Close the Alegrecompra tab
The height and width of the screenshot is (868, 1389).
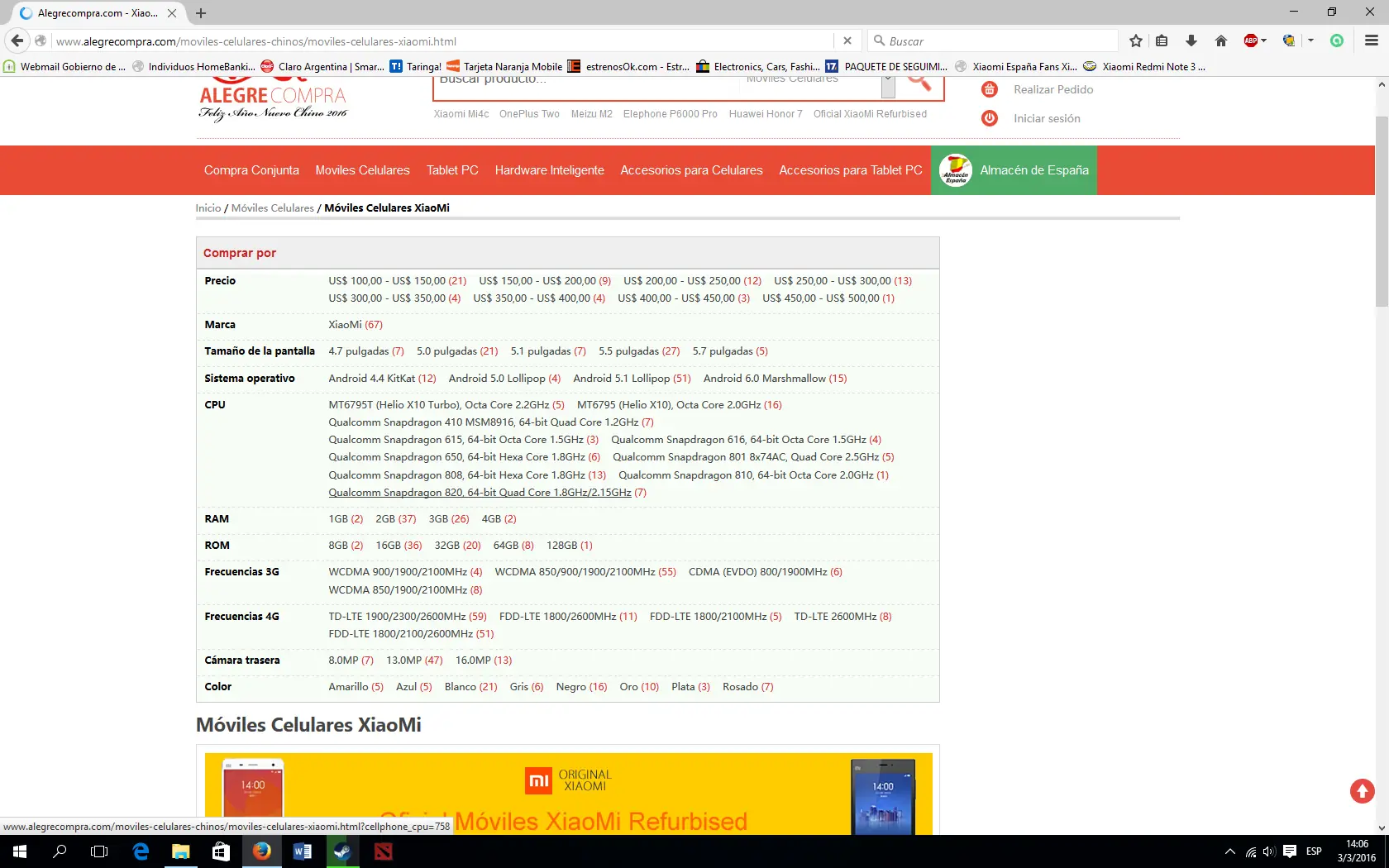tap(172, 13)
